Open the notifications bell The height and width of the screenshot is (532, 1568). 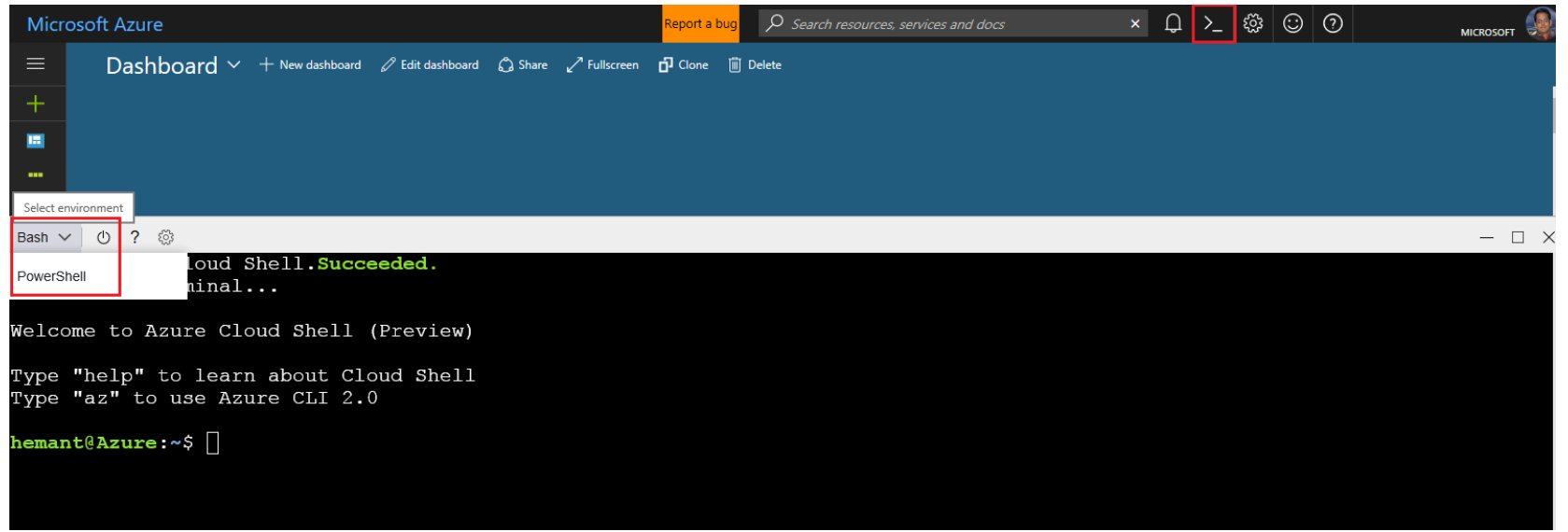pyautogui.click(x=1173, y=24)
